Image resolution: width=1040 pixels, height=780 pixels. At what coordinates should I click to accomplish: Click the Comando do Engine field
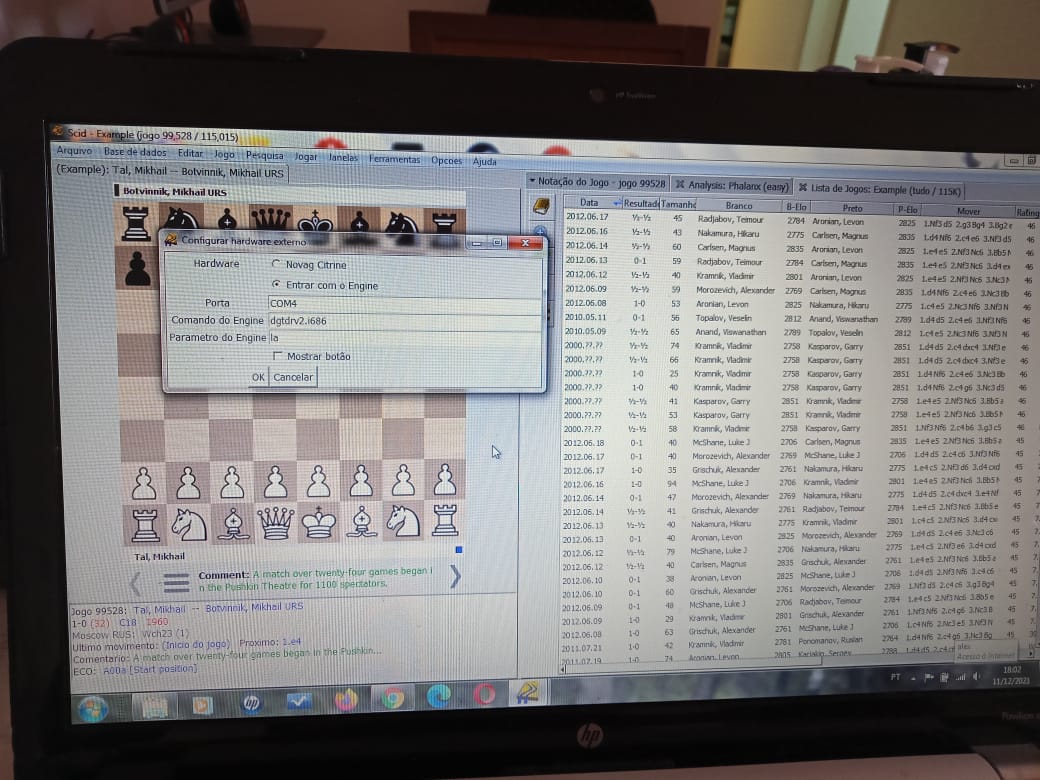click(405, 320)
